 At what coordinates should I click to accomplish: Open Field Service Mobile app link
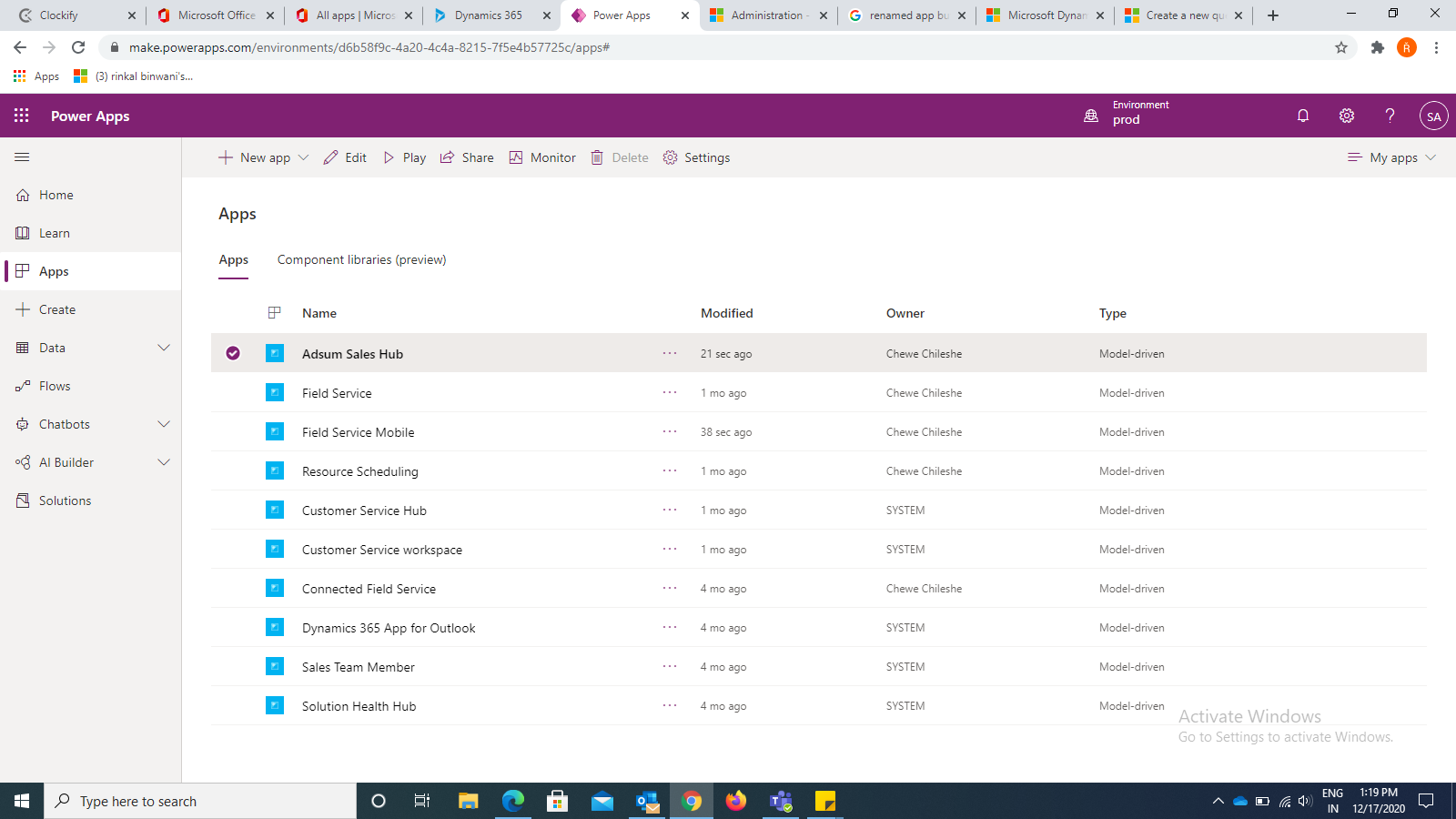pos(359,432)
